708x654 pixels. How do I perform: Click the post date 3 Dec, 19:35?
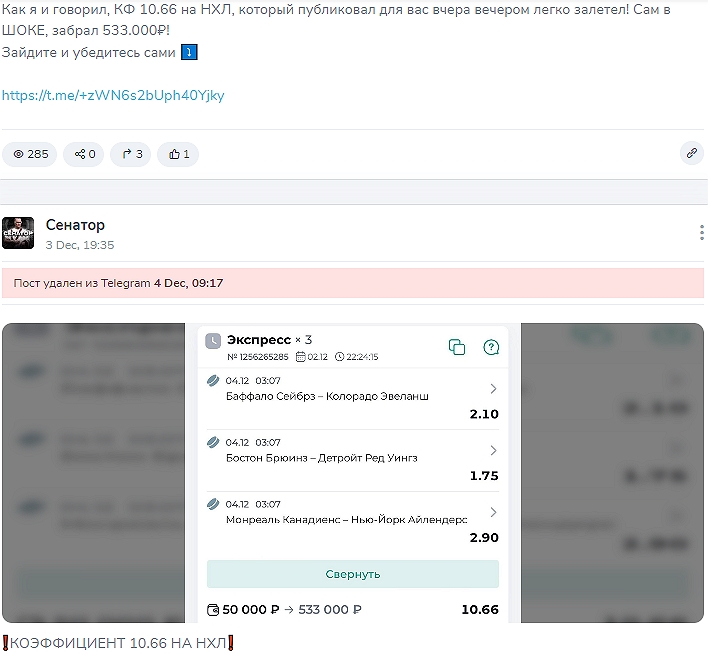pyautogui.click(x=80, y=245)
